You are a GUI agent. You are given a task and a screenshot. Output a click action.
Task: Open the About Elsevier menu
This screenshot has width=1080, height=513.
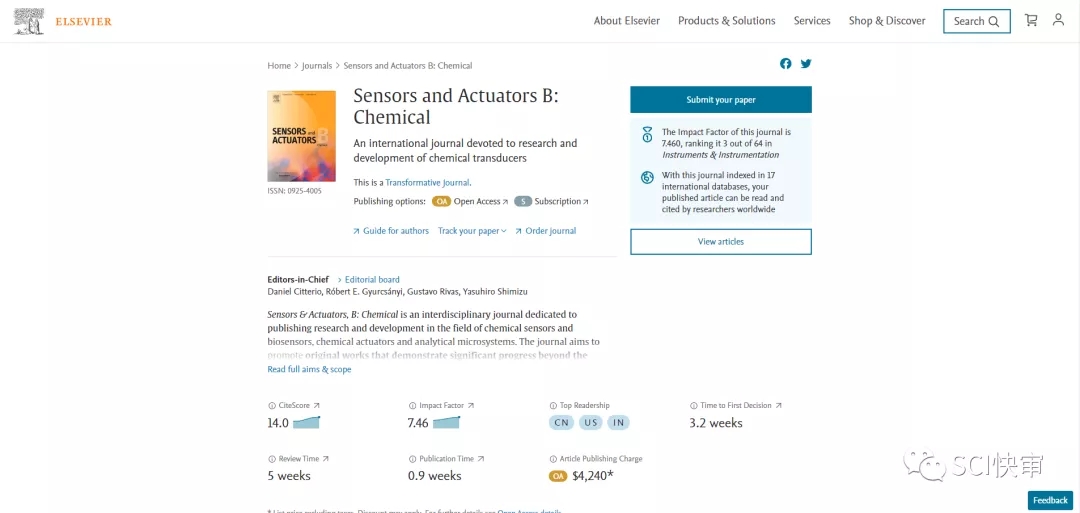[626, 21]
